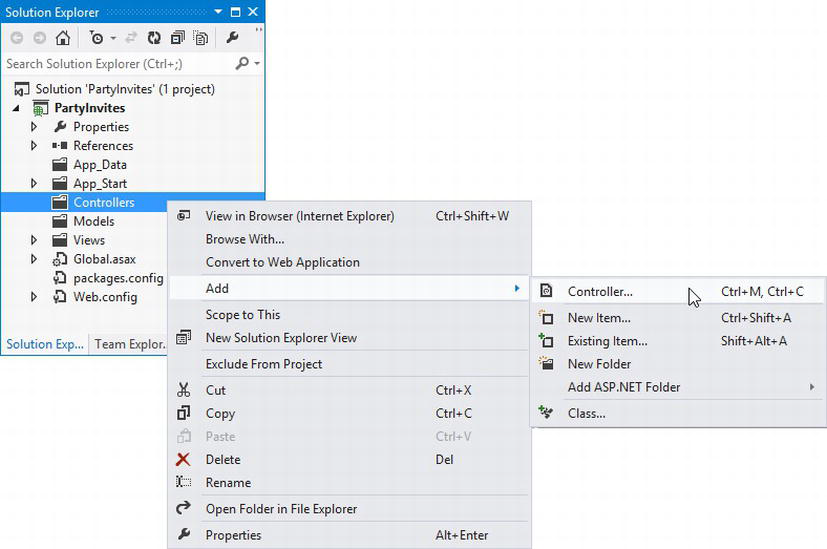The height and width of the screenshot is (549, 827).
Task: Select the packages.config file
Action: tap(118, 278)
